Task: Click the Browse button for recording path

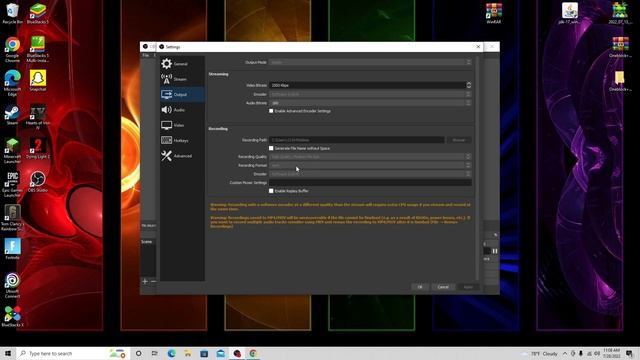Action: (x=459, y=140)
